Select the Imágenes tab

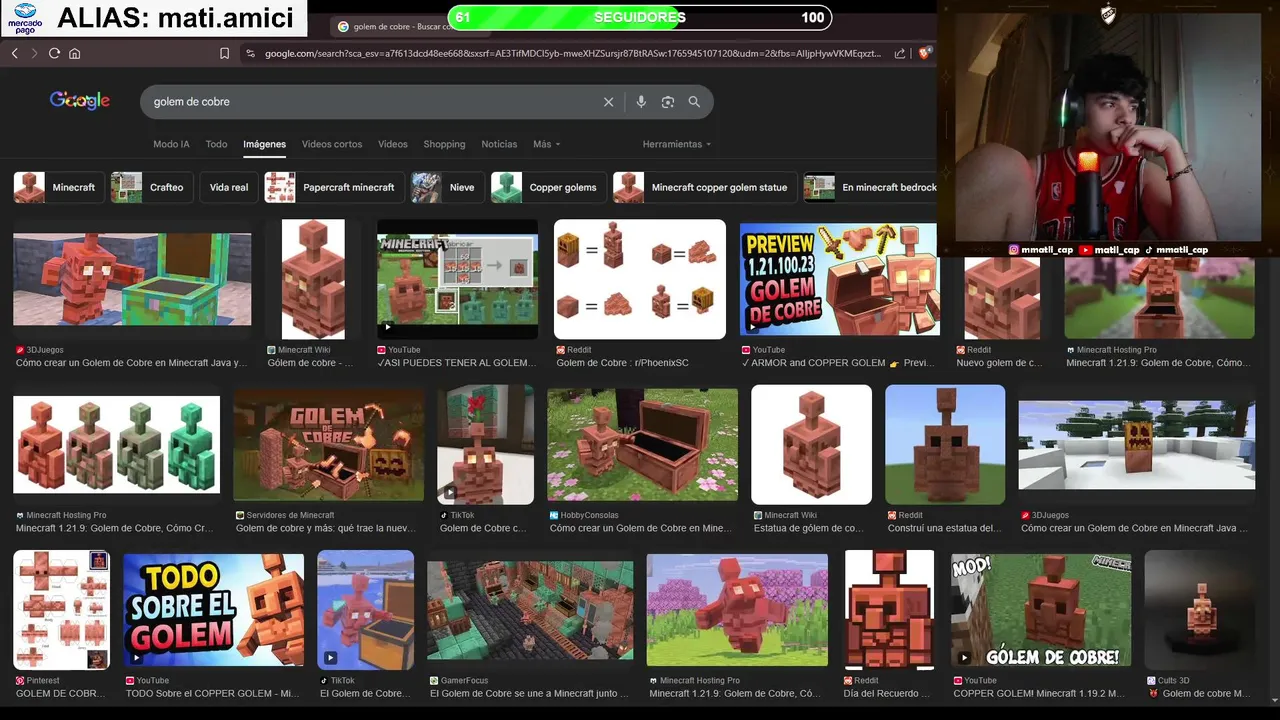coord(264,144)
